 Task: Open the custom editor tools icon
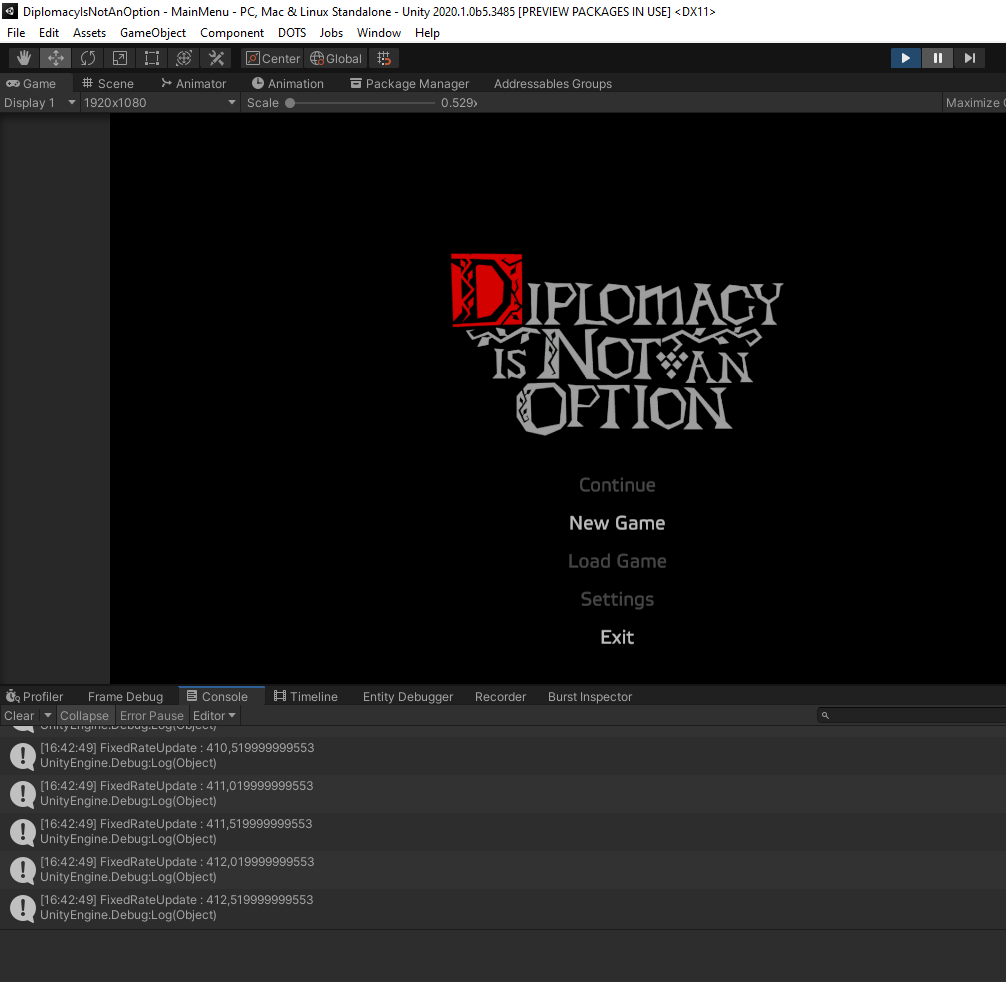click(x=216, y=58)
